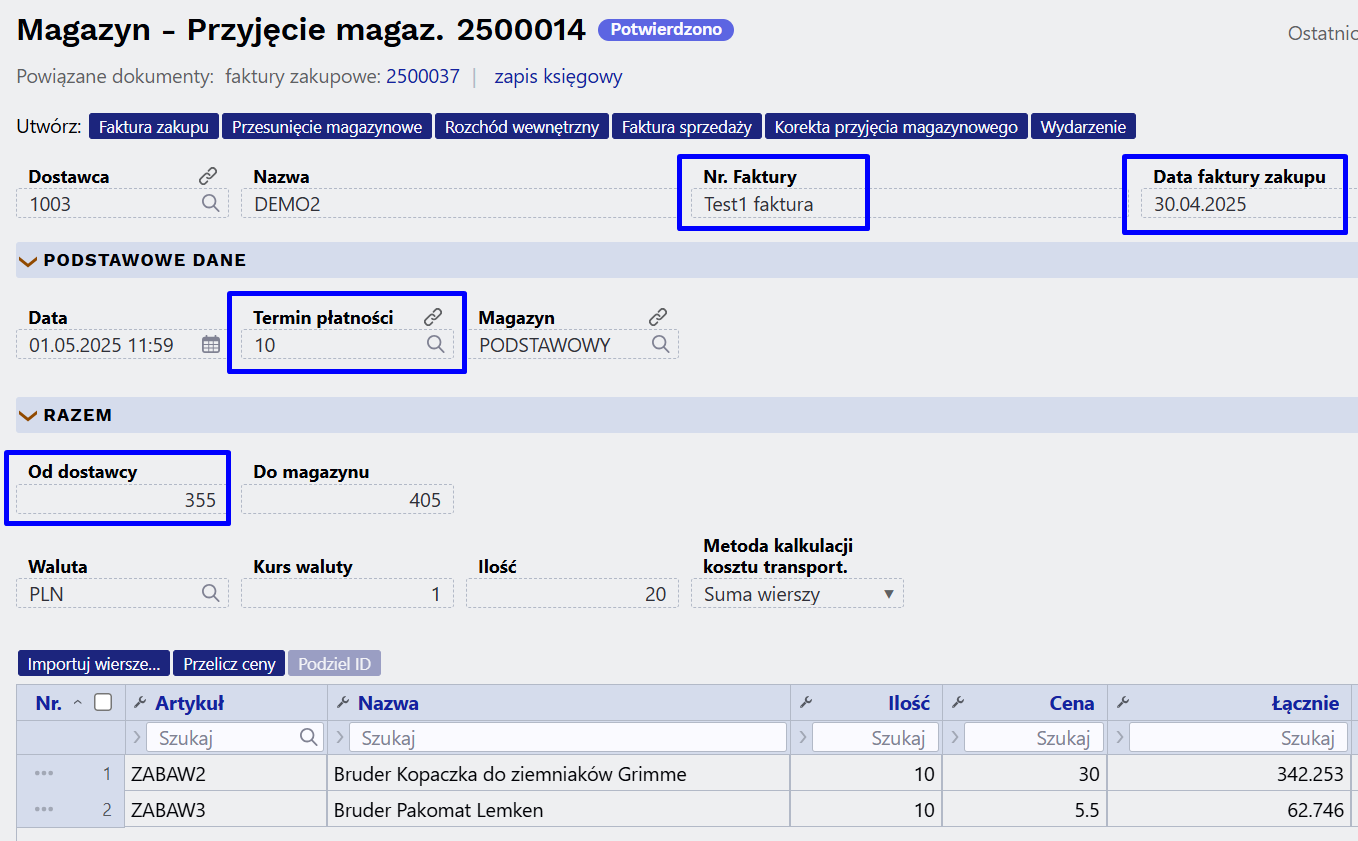Create Faktura sprzedaży
Screen dimensions: 1358x841
click(687, 127)
